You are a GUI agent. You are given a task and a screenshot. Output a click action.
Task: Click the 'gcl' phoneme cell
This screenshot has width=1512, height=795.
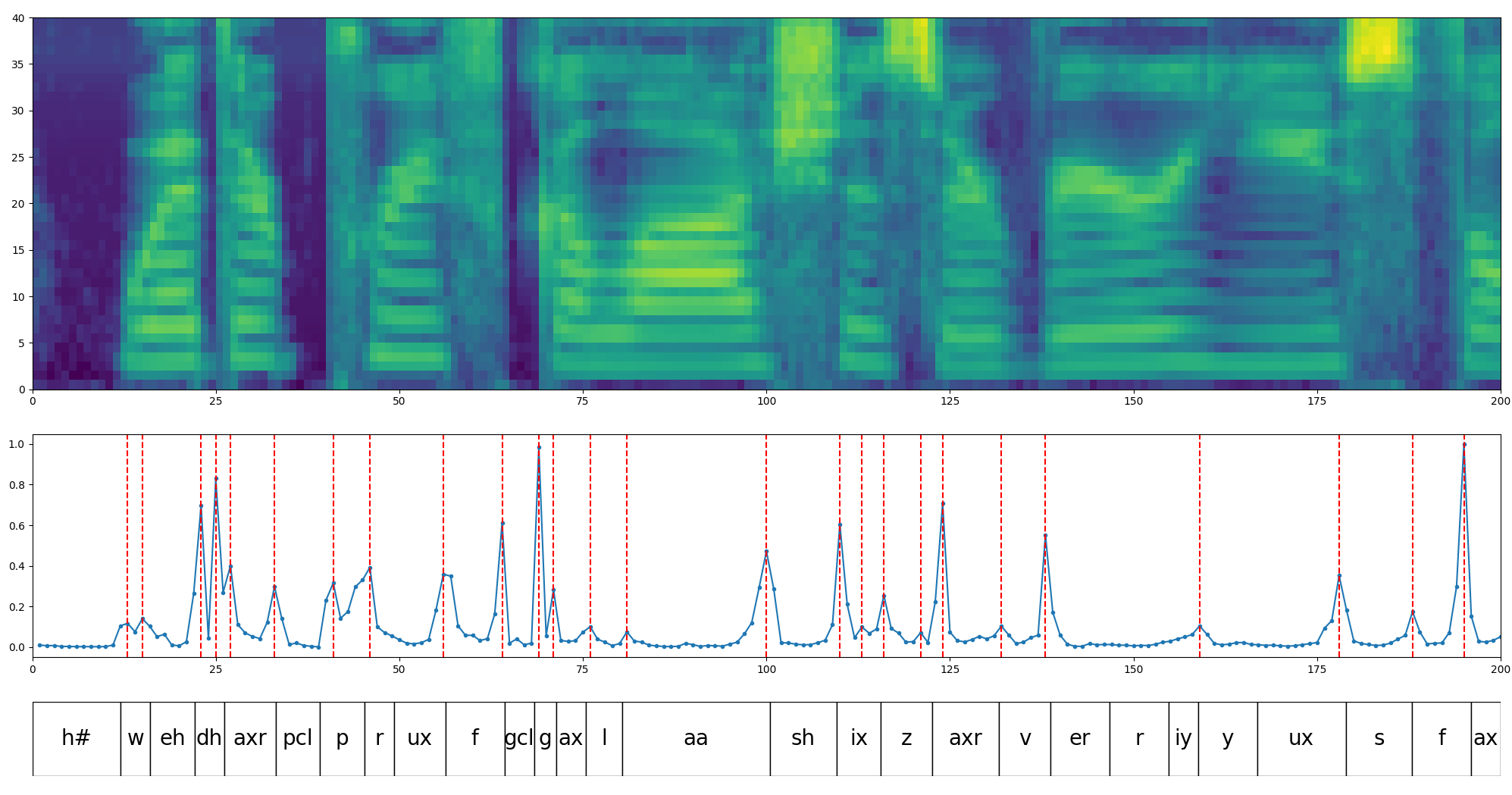[x=519, y=738]
